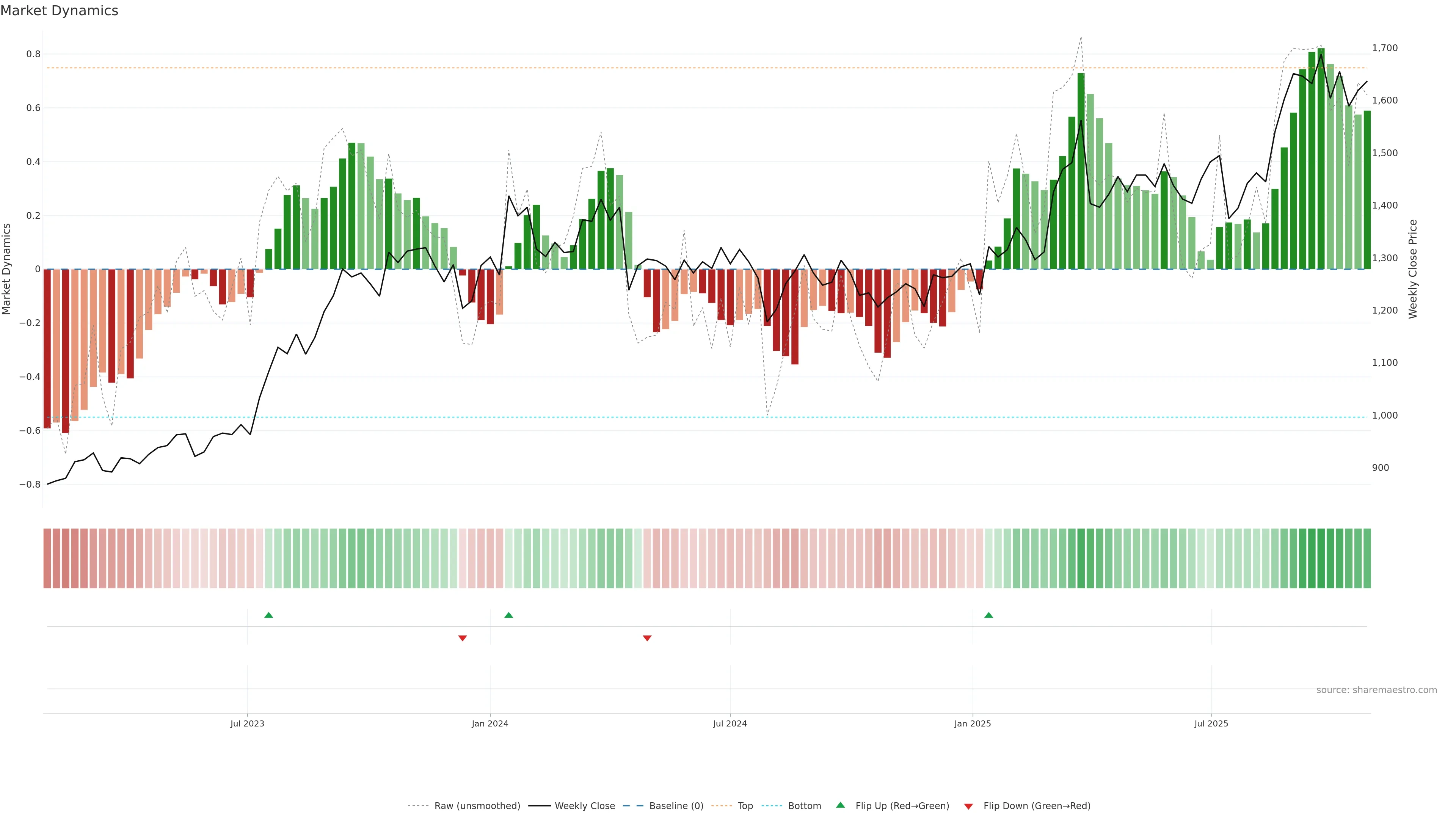The height and width of the screenshot is (819, 1456).
Task: Click the green flip-up triangle near Jan 2024
Action: pyautogui.click(x=509, y=615)
